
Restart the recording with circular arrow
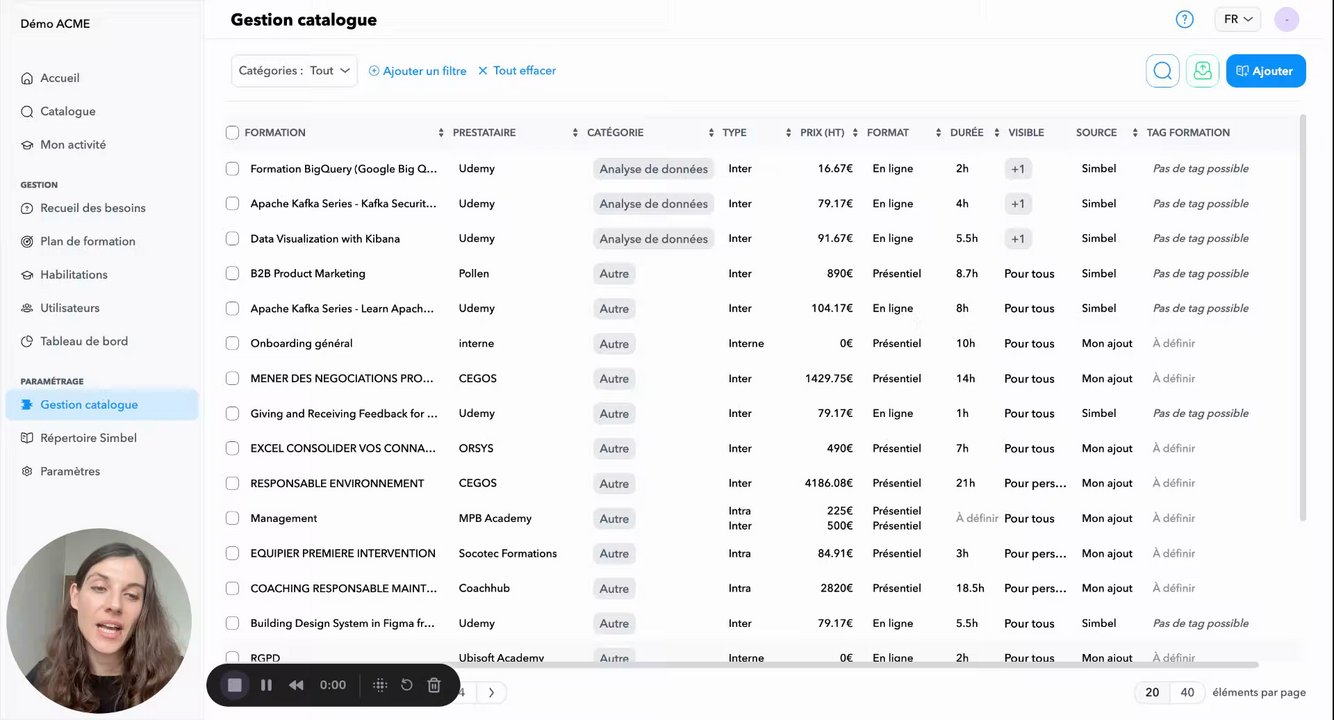pos(407,685)
